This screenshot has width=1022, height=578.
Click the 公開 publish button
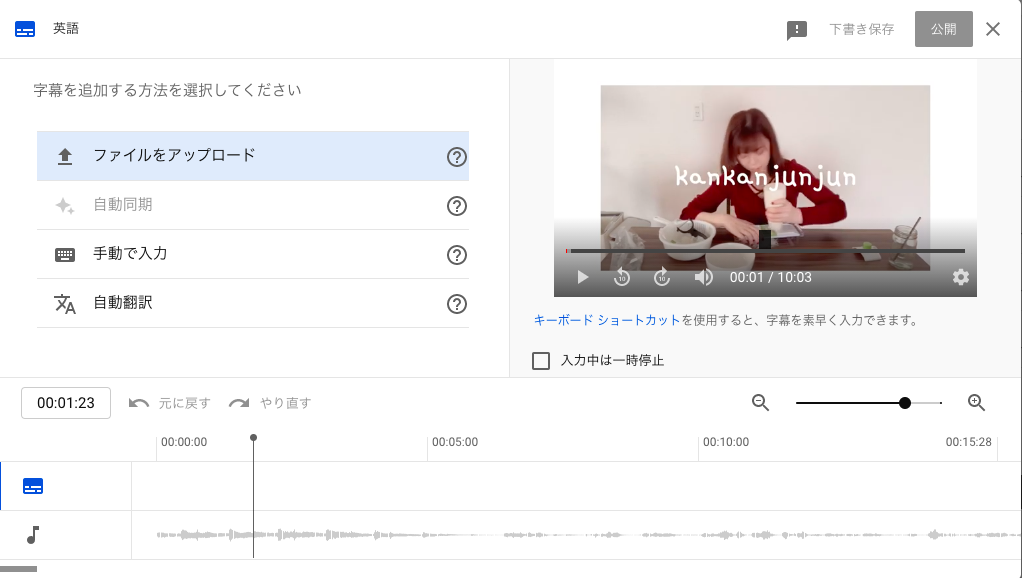coord(942,28)
